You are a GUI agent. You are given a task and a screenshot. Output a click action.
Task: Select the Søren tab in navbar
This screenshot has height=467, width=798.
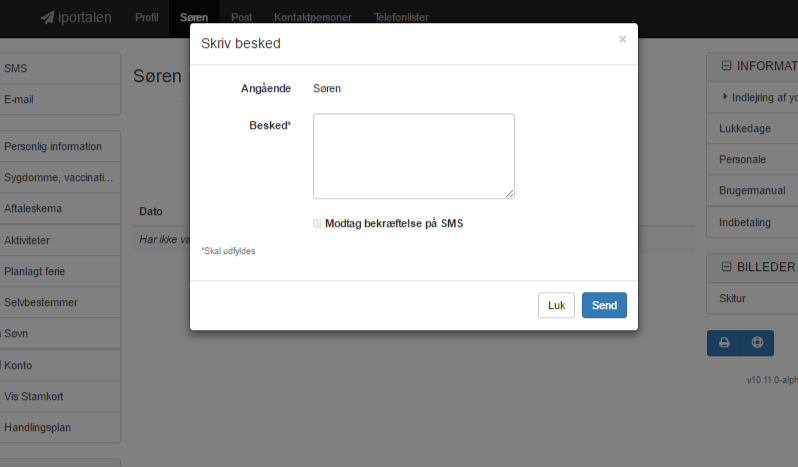194,17
